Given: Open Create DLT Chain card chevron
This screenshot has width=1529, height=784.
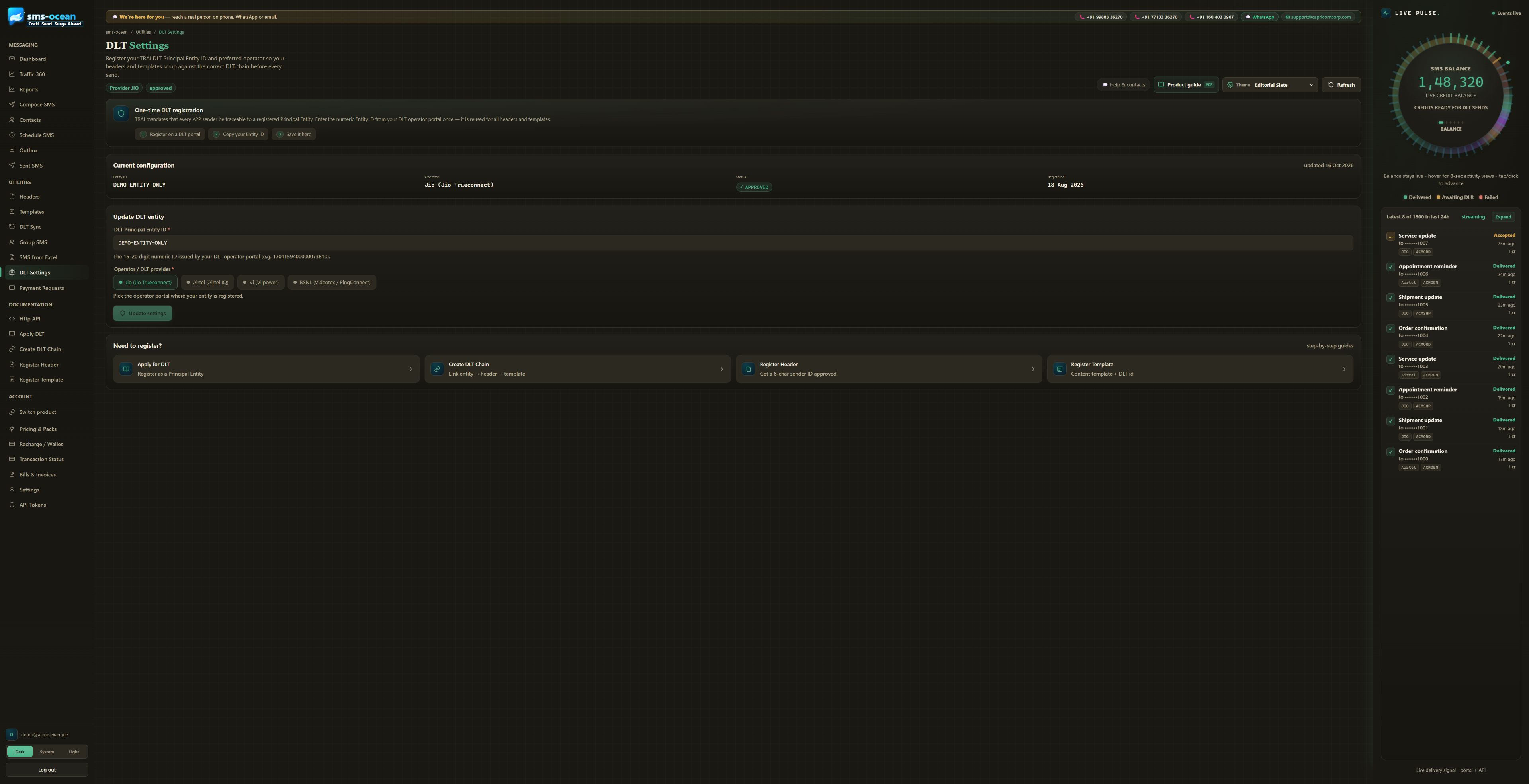Looking at the screenshot, I should tap(722, 369).
